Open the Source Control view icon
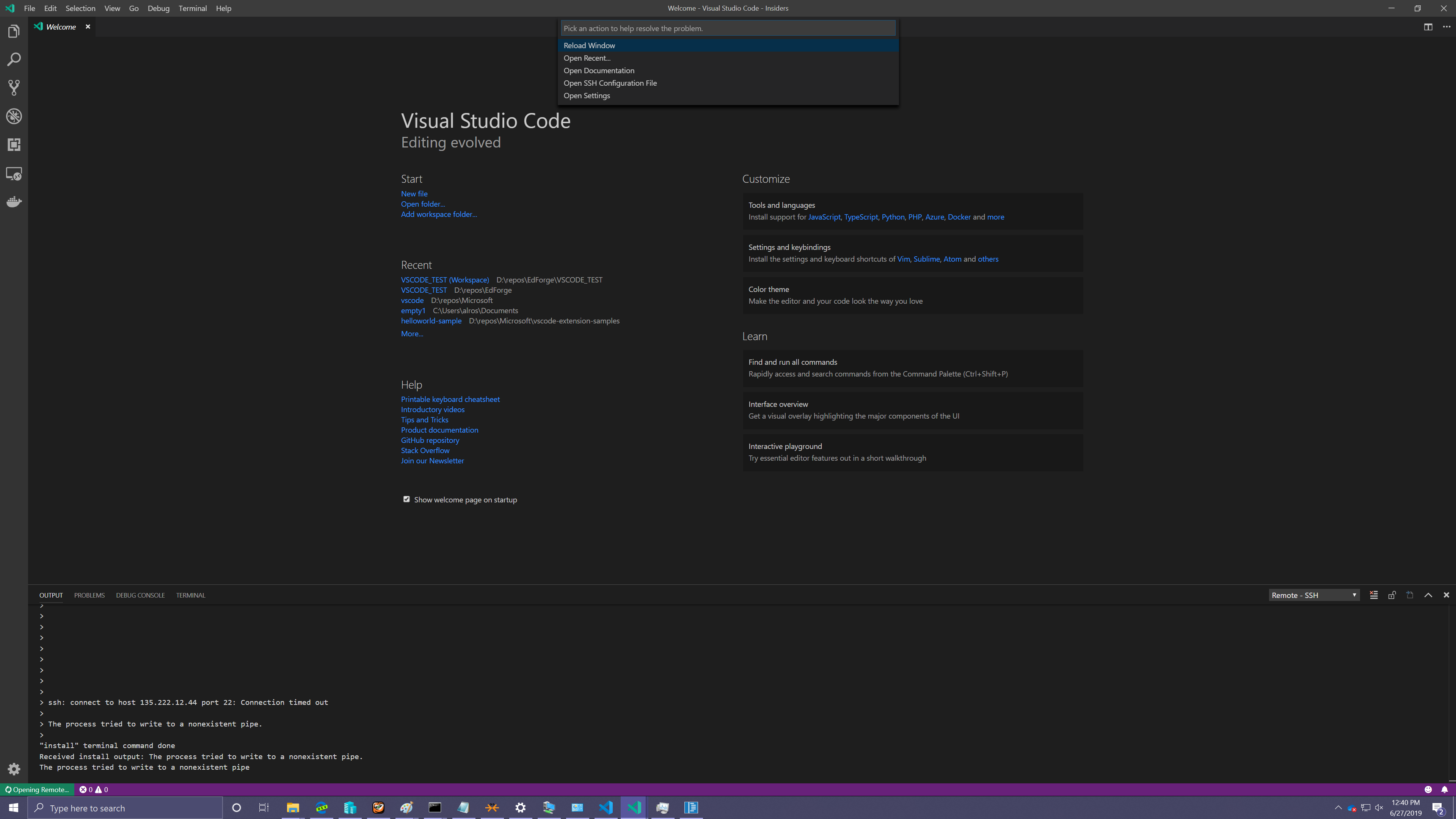 click(14, 88)
